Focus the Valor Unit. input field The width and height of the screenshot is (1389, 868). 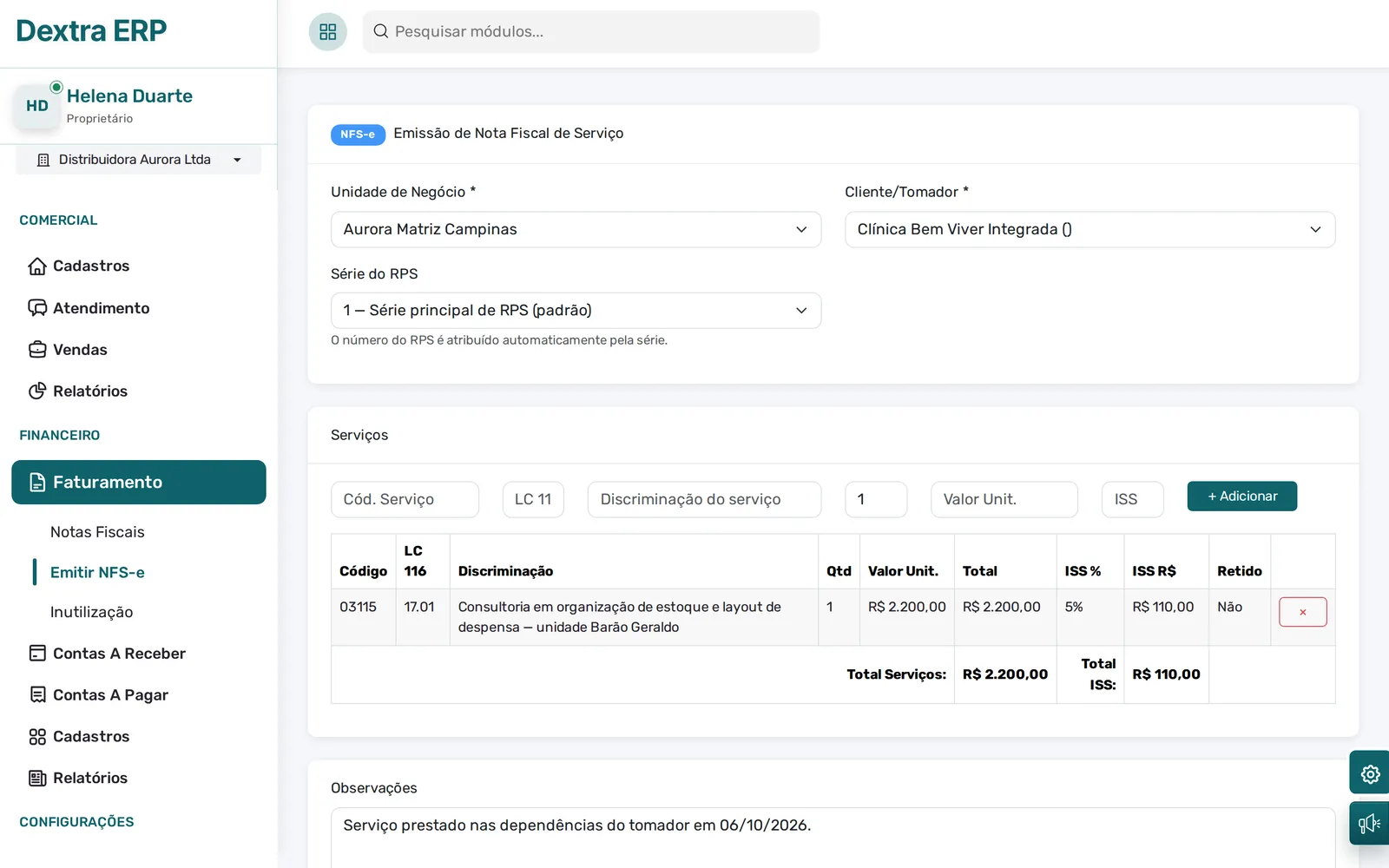point(1004,500)
